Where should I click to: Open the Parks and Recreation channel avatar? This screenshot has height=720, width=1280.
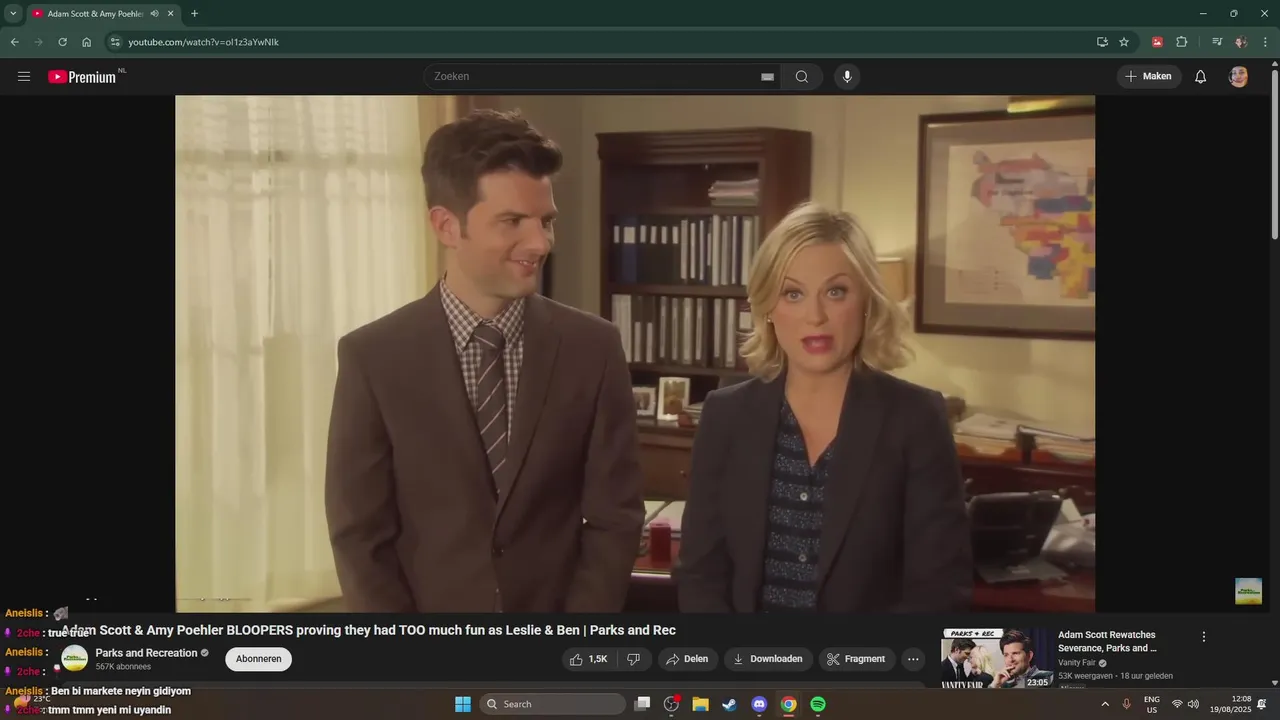(x=75, y=658)
